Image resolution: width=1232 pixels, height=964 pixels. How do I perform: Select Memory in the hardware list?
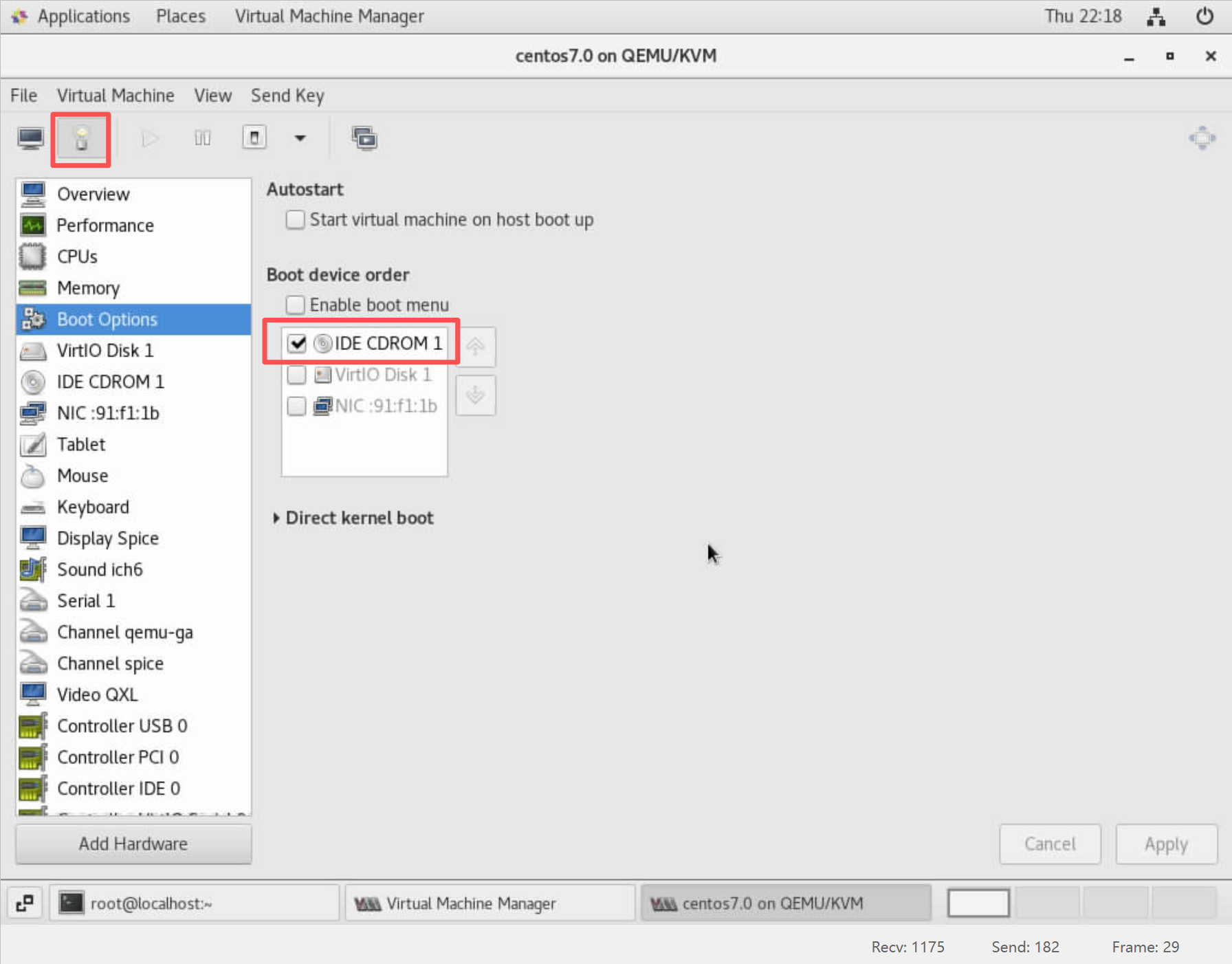88,288
